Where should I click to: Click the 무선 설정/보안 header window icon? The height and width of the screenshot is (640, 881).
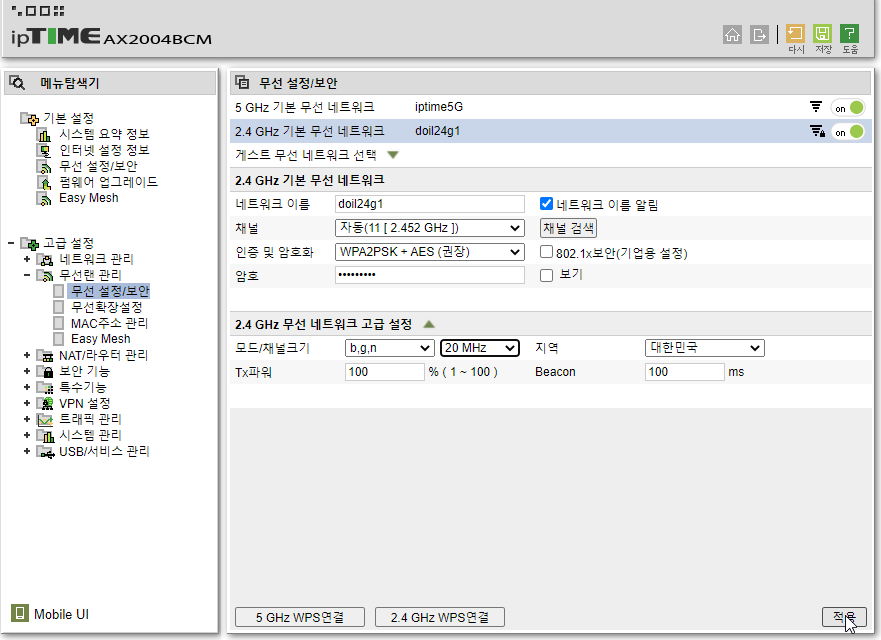[x=242, y=82]
